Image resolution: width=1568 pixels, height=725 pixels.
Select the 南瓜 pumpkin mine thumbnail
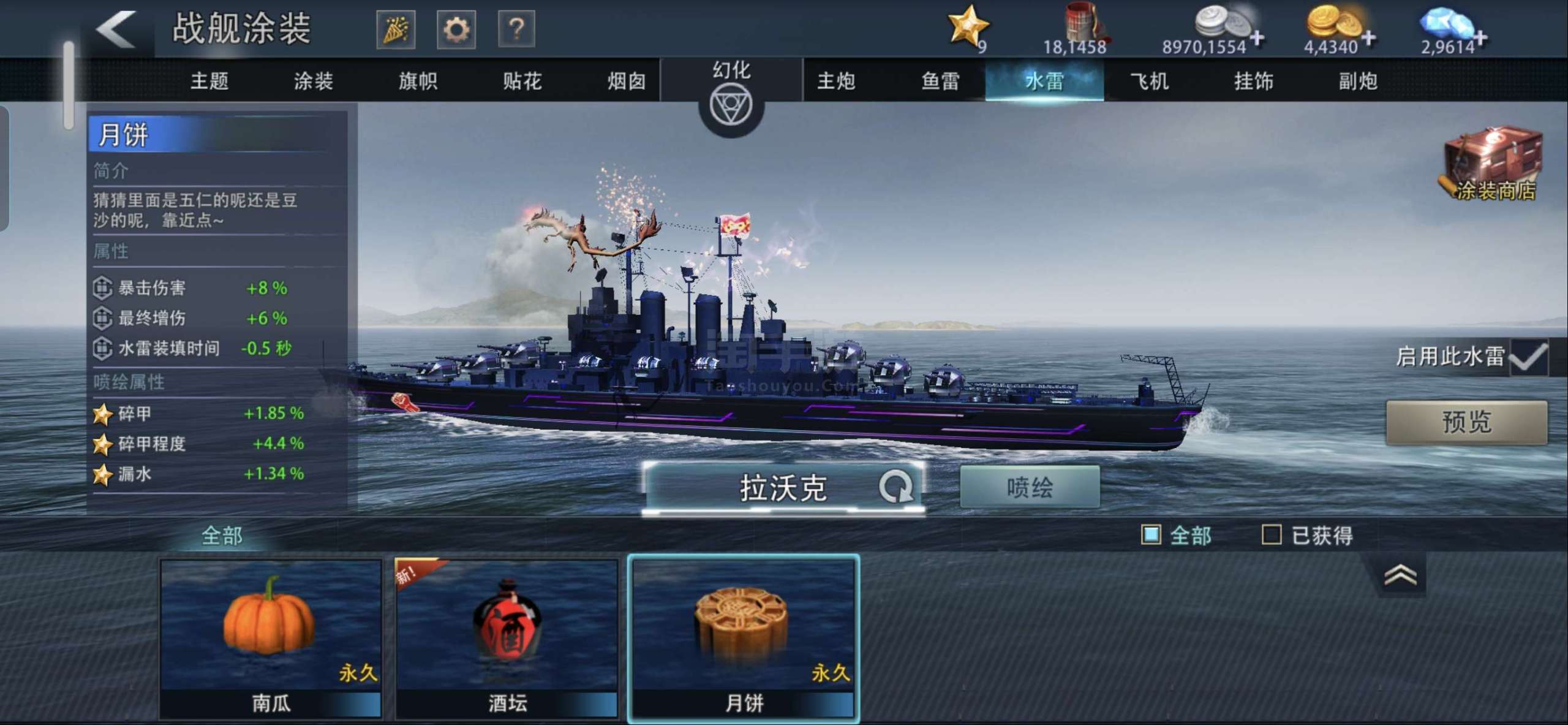(271, 638)
